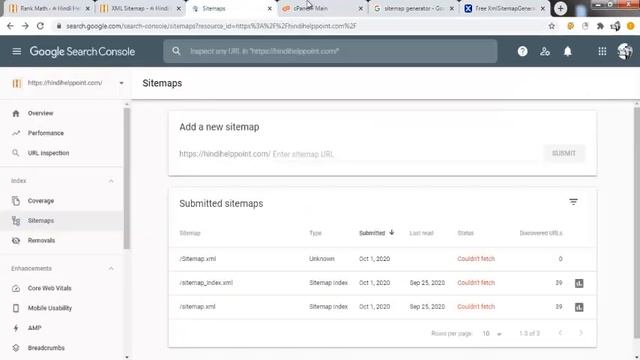
Task: Click the Enter sitemap URL field
Action: click(404, 154)
